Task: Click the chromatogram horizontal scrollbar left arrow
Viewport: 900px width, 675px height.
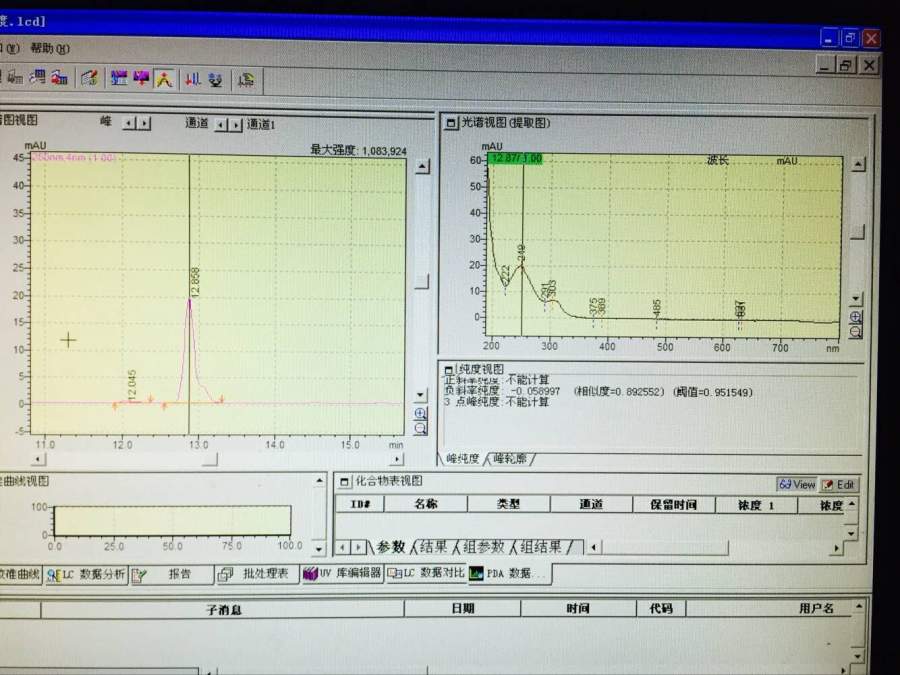Action: 38,459
